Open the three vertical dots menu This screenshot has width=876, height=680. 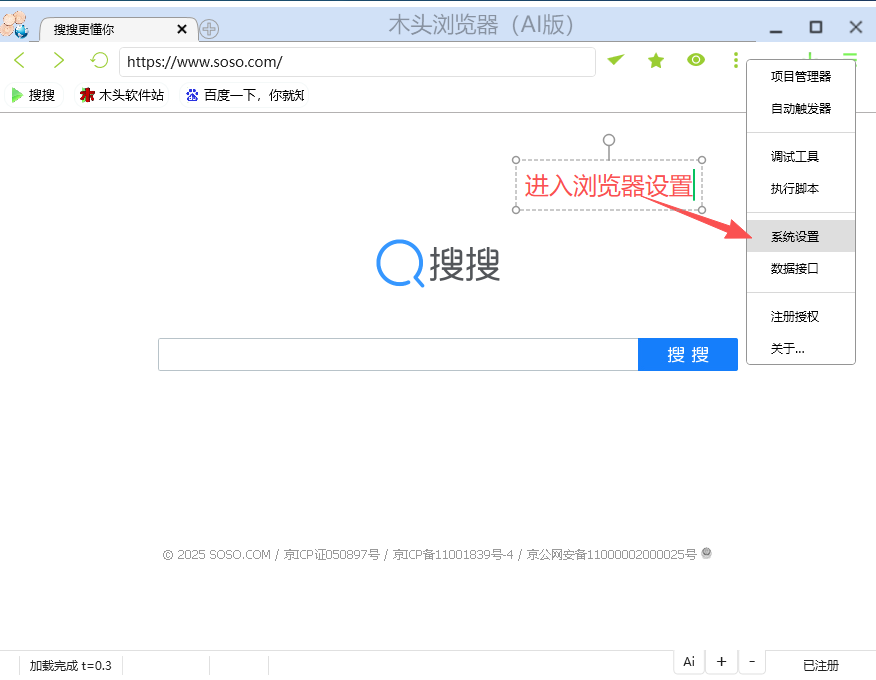click(x=736, y=60)
